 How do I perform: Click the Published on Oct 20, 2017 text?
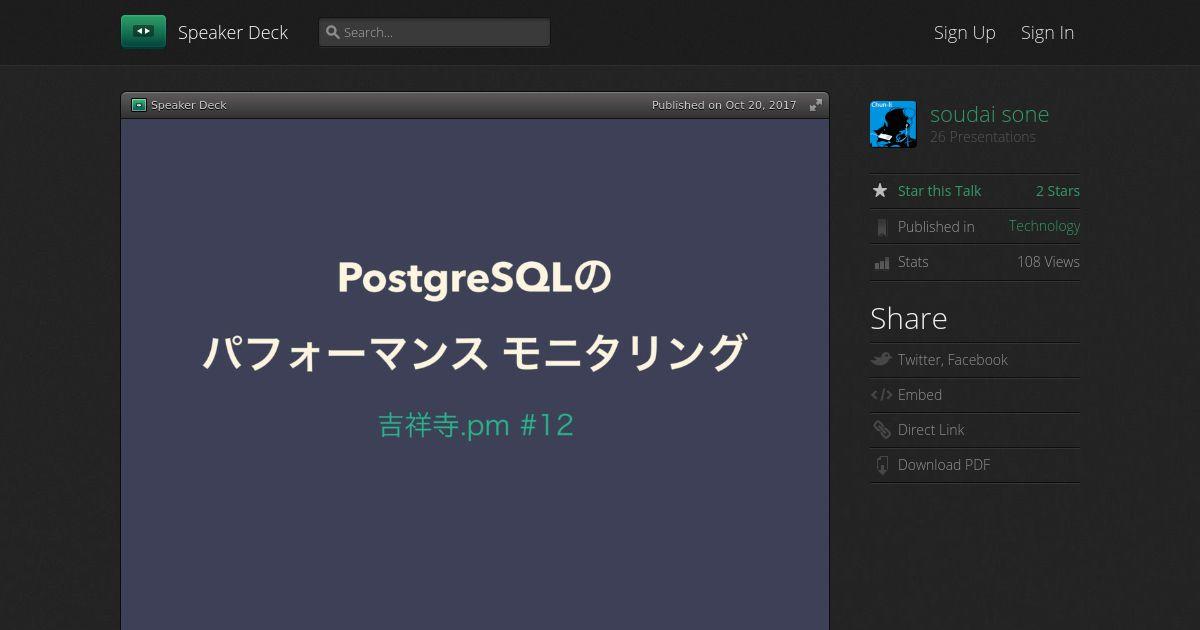coord(724,105)
